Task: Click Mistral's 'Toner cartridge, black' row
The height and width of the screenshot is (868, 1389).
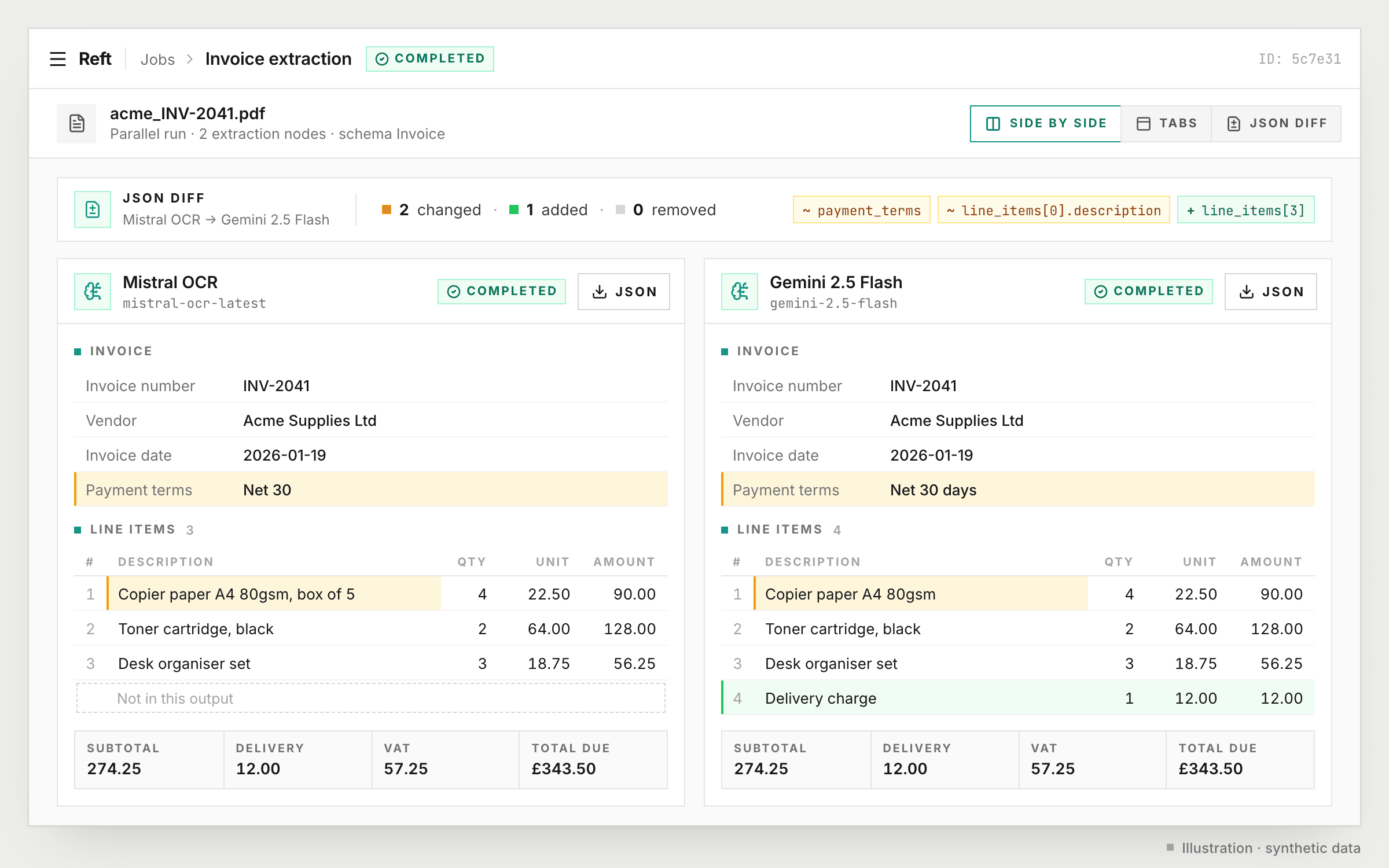Action: [x=371, y=628]
